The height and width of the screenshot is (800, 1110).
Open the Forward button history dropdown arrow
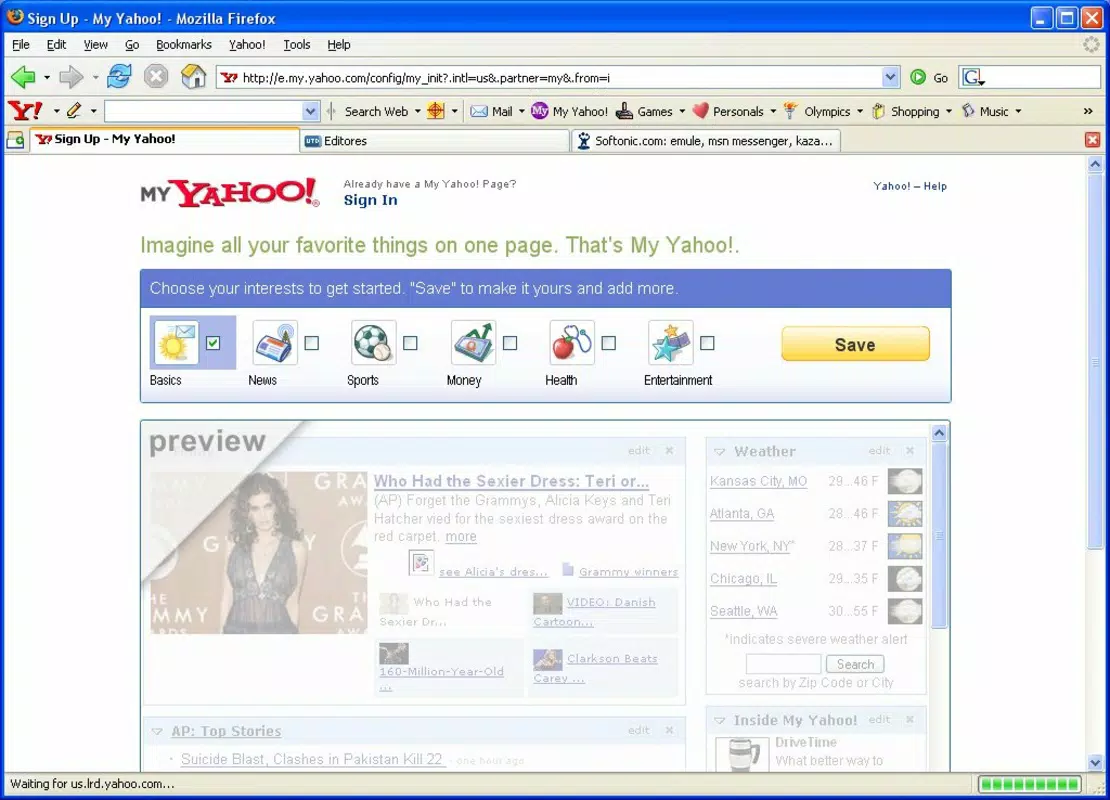[95, 77]
